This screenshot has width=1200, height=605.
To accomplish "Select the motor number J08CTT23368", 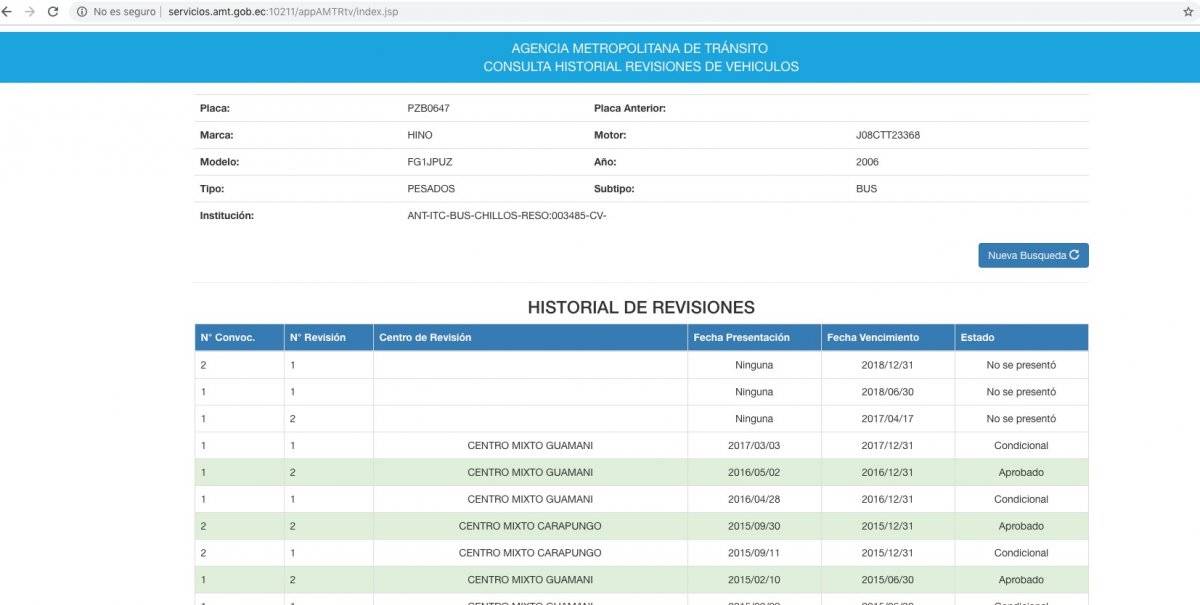I will point(888,135).
